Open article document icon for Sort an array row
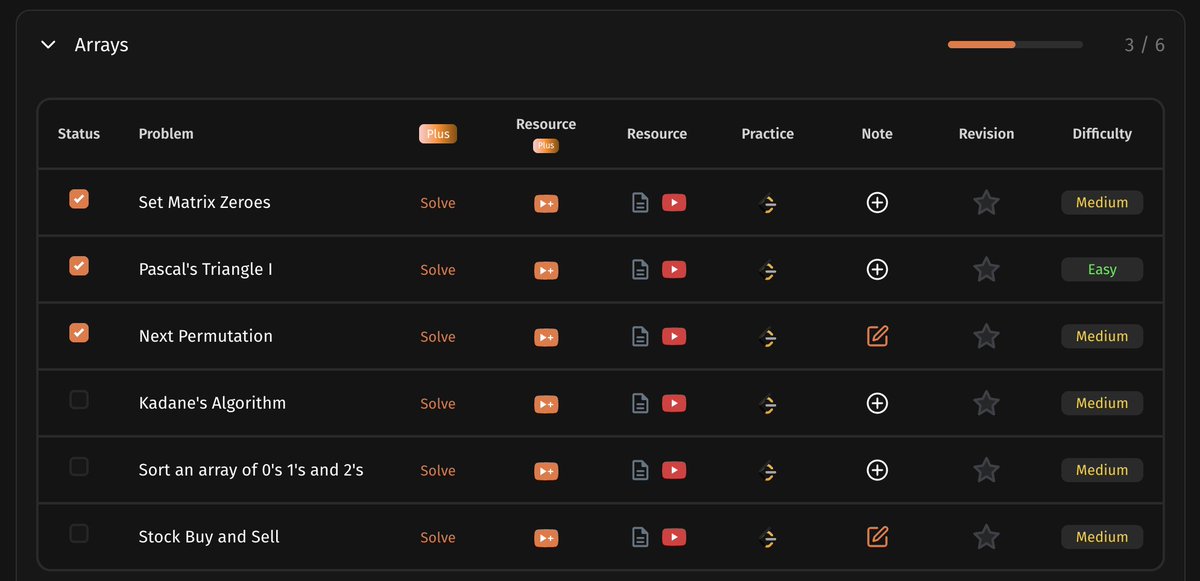 tap(640, 471)
